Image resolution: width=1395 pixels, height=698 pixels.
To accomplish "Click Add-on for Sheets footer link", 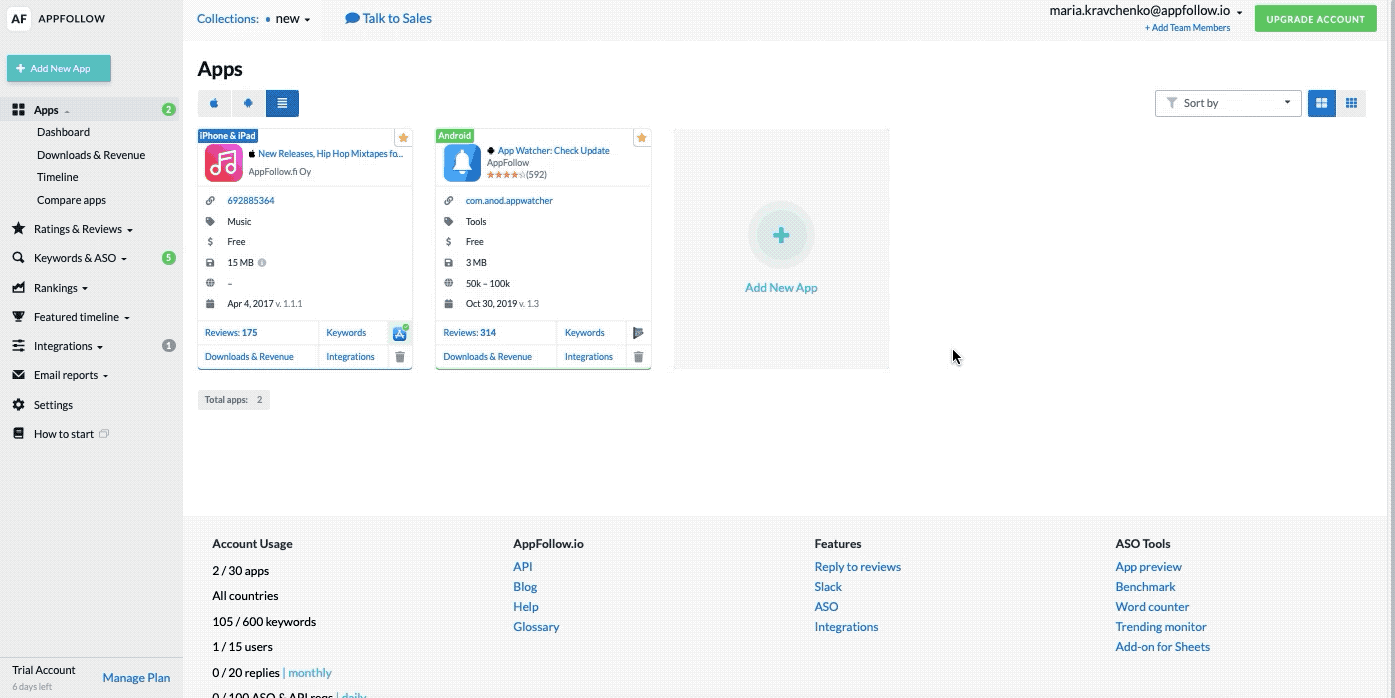I will (1163, 647).
